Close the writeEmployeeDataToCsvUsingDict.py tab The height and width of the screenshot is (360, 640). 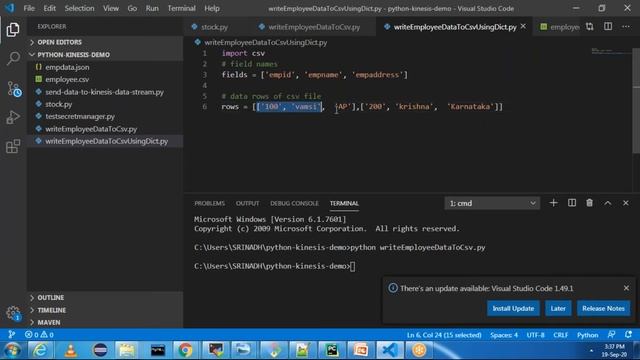[x=523, y=27]
